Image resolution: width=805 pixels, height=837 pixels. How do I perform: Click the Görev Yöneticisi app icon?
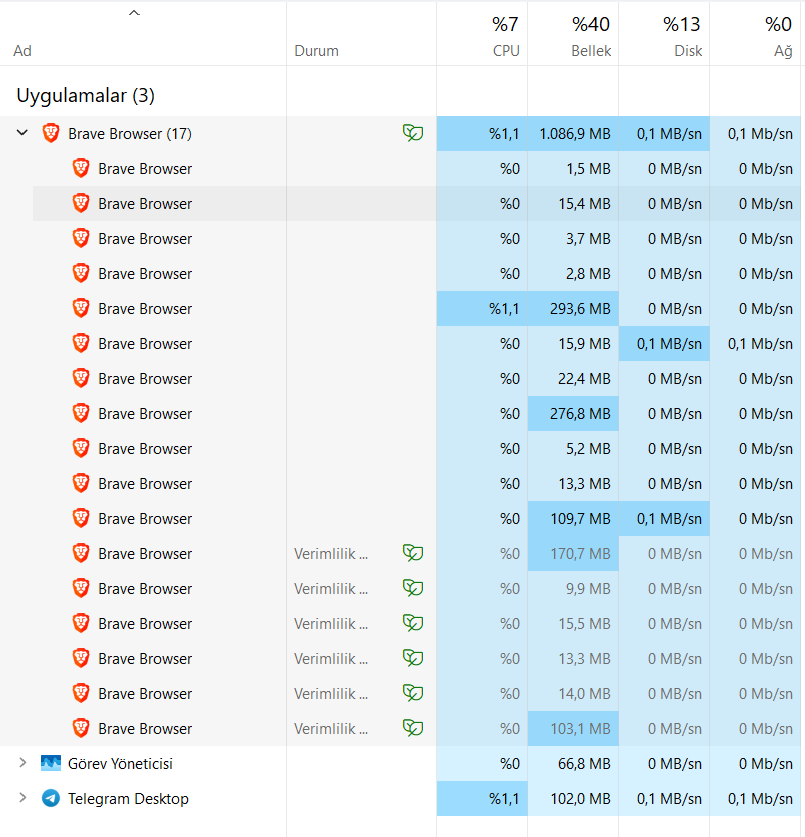pyautogui.click(x=51, y=763)
